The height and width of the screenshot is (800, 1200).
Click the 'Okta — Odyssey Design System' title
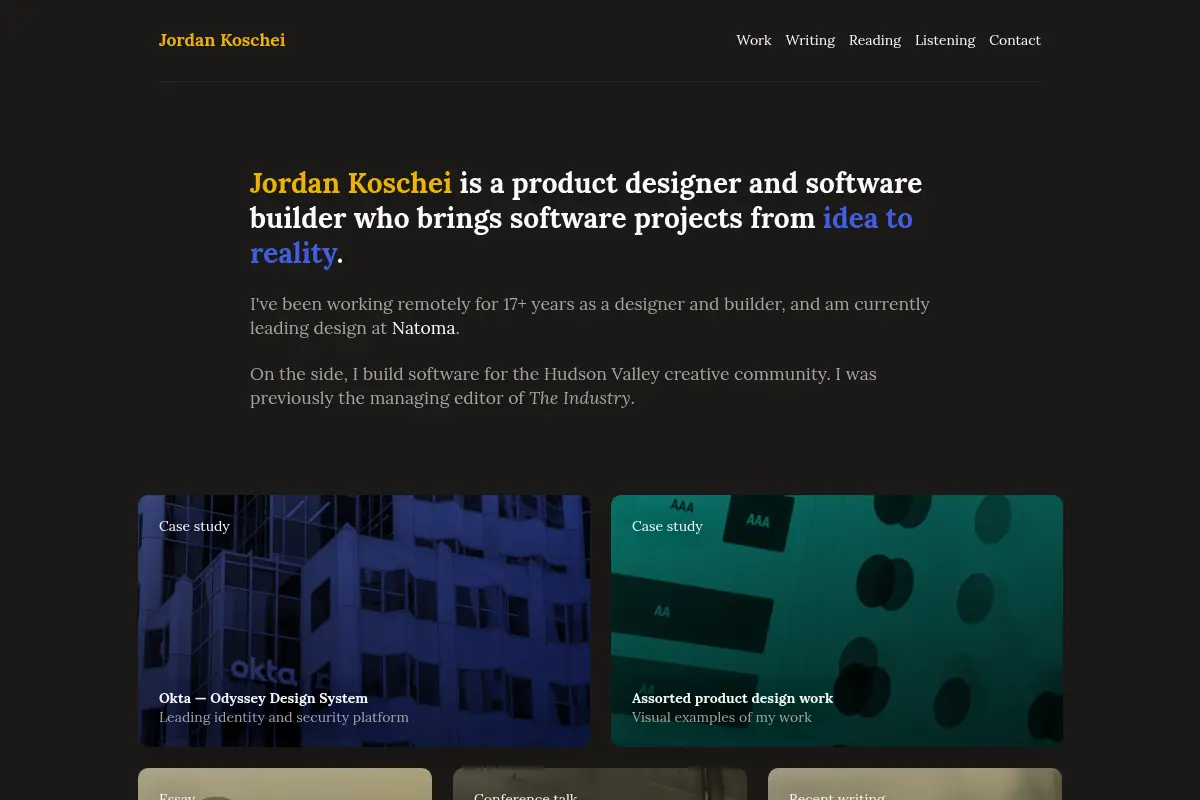263,698
